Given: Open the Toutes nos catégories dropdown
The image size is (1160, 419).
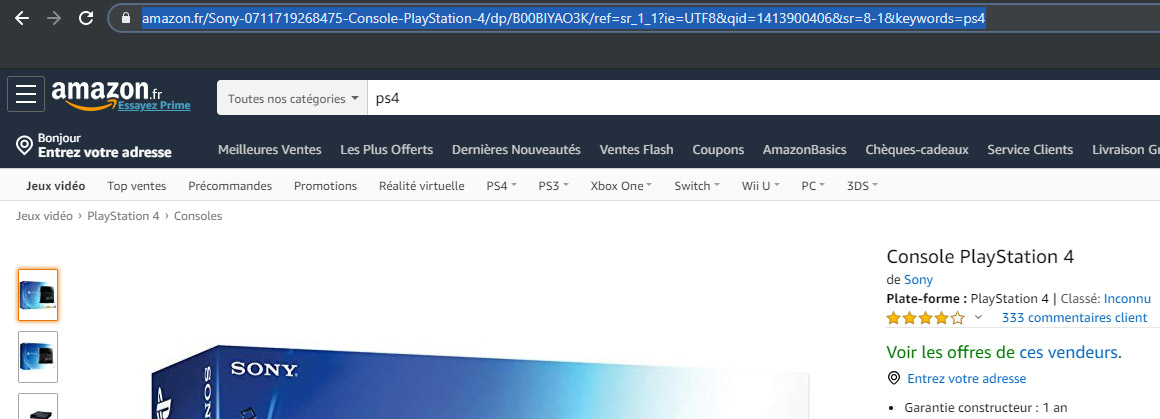Looking at the screenshot, I should 292,99.
